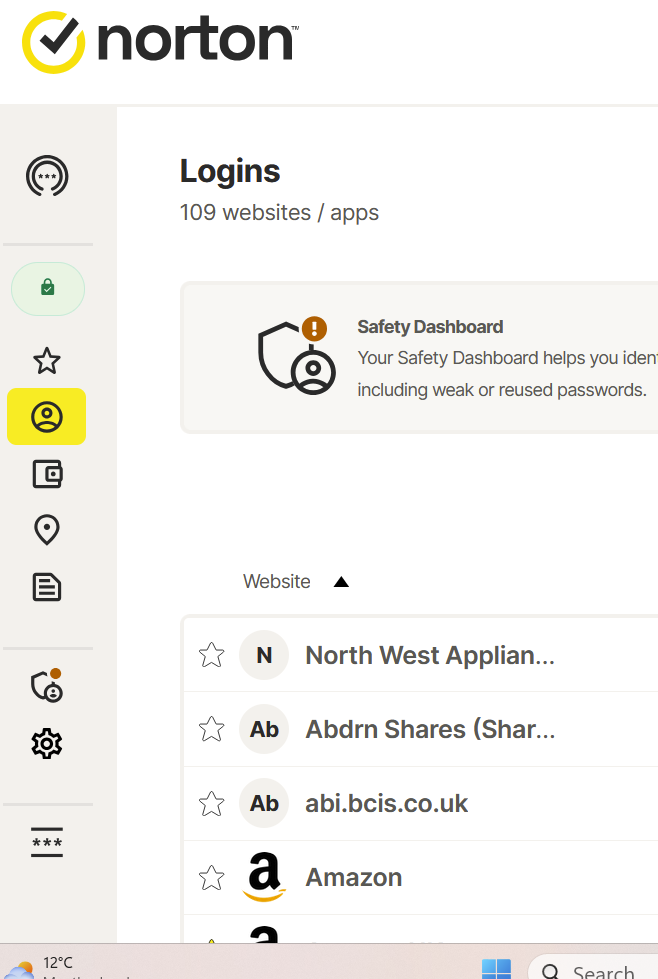Viewport: 658px width, 979px height.
Task: Favorite the North West Applian... login
Action: point(211,655)
